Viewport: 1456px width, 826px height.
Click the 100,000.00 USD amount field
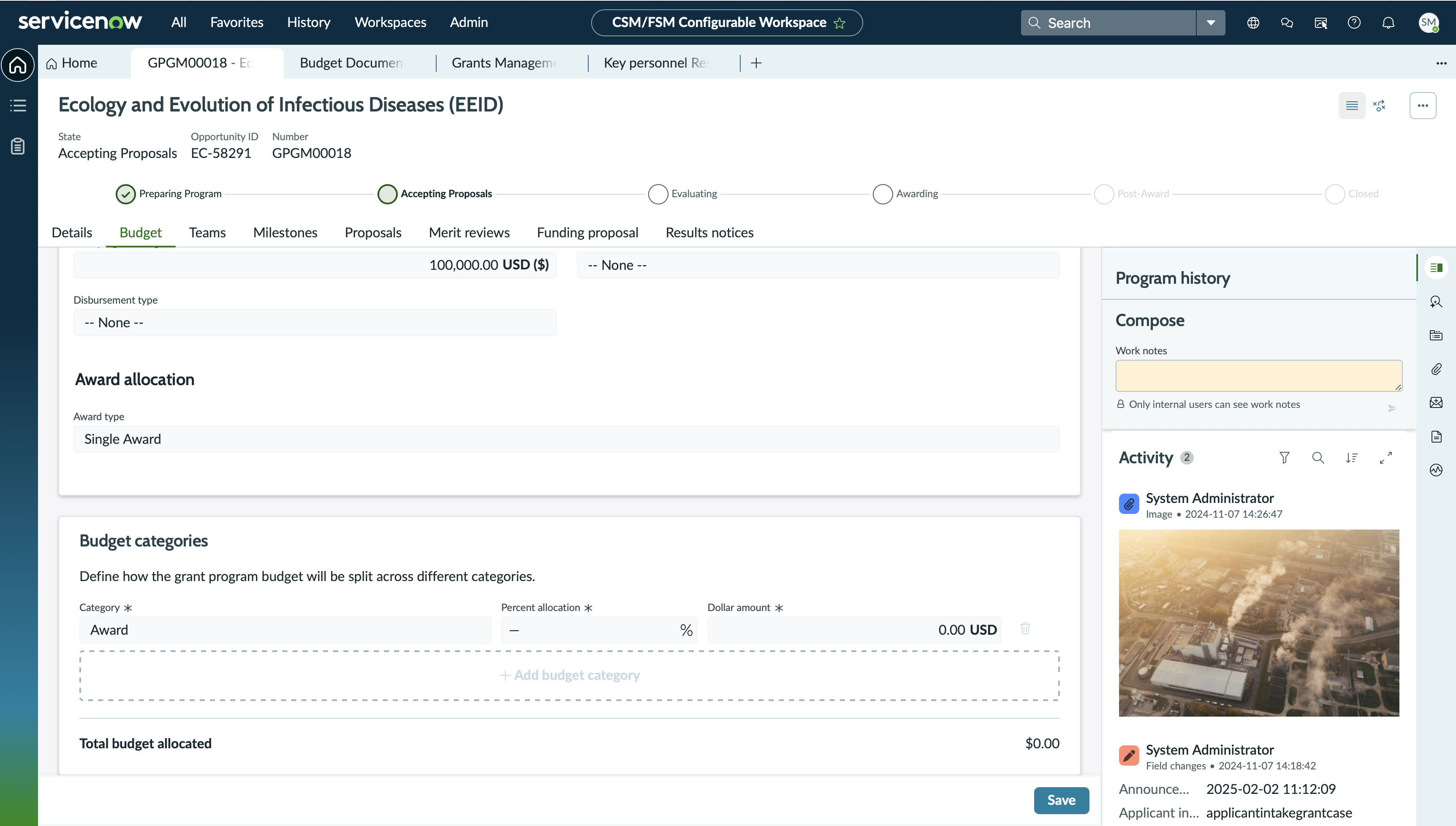point(315,265)
